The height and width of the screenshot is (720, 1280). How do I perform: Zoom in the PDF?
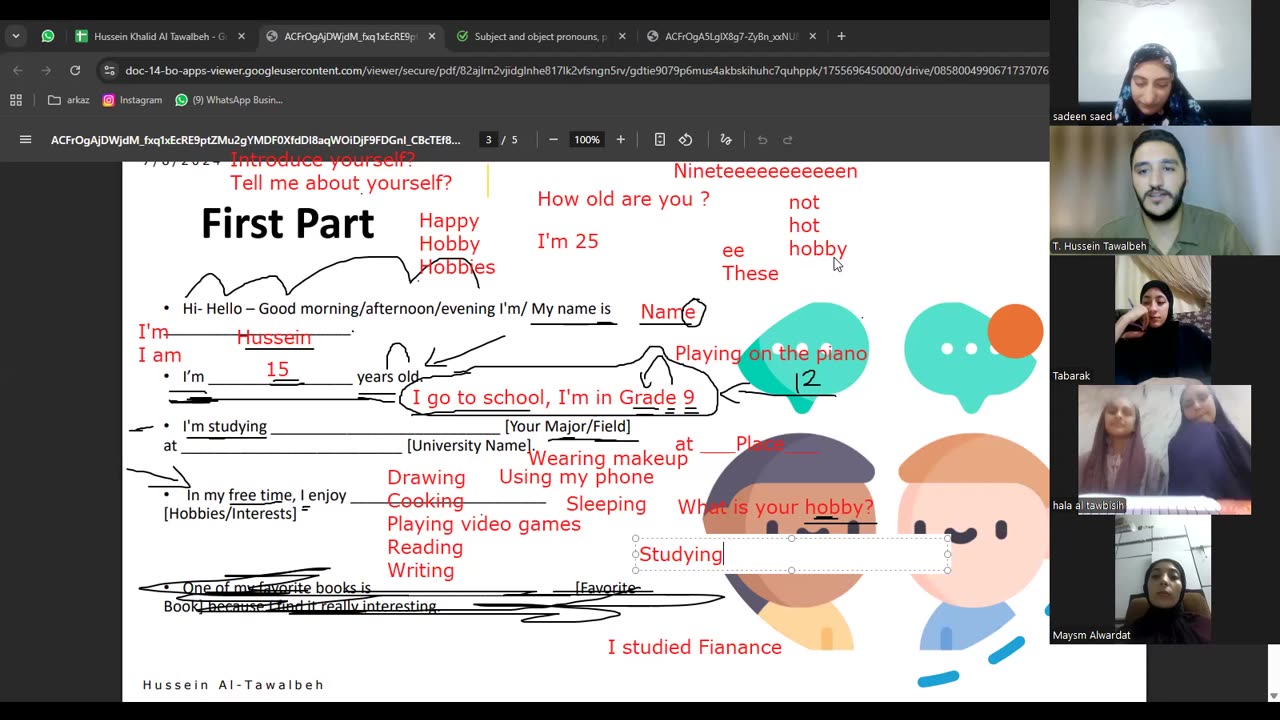tap(620, 140)
